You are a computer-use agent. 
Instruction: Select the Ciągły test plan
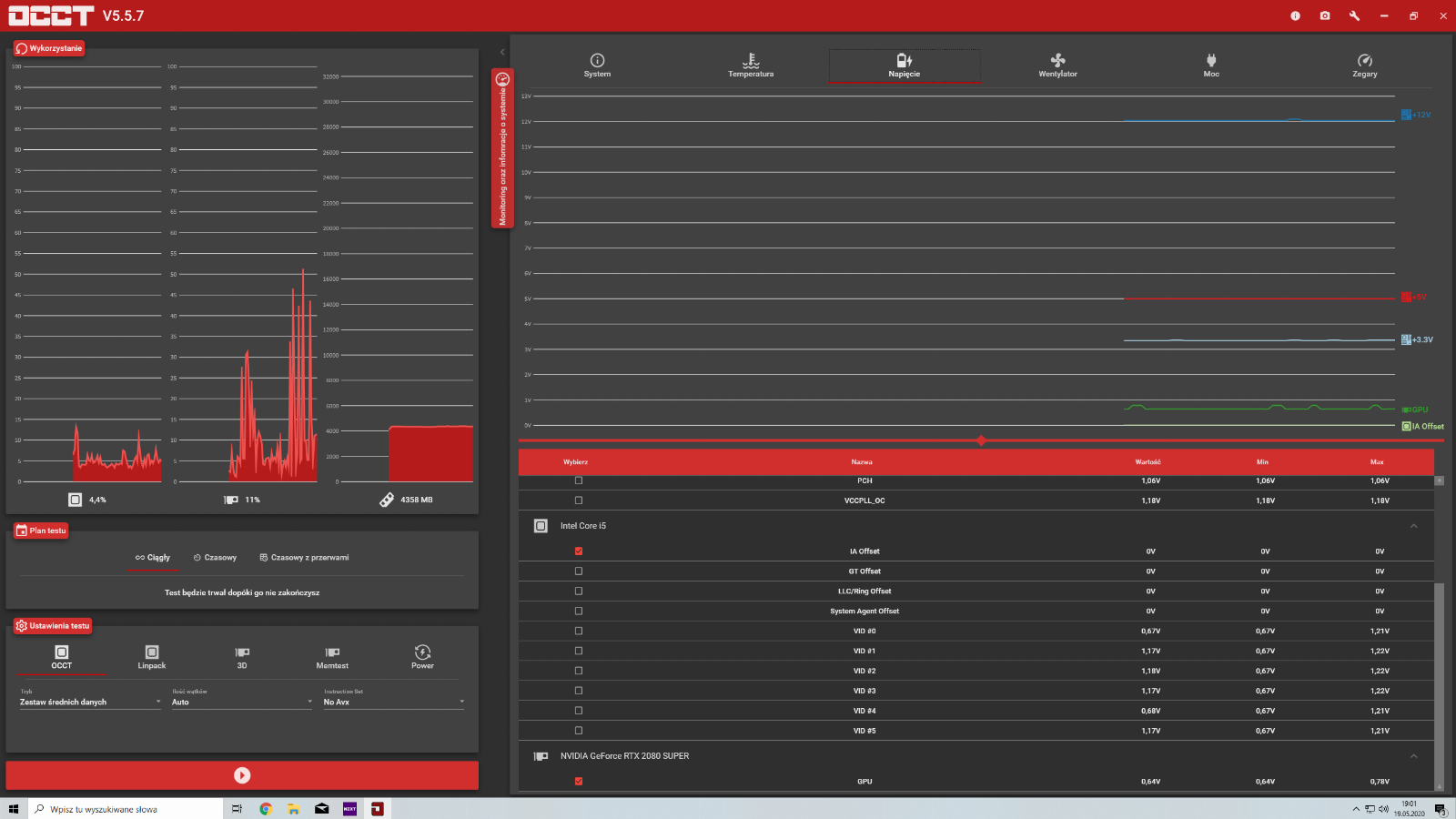tap(153, 558)
